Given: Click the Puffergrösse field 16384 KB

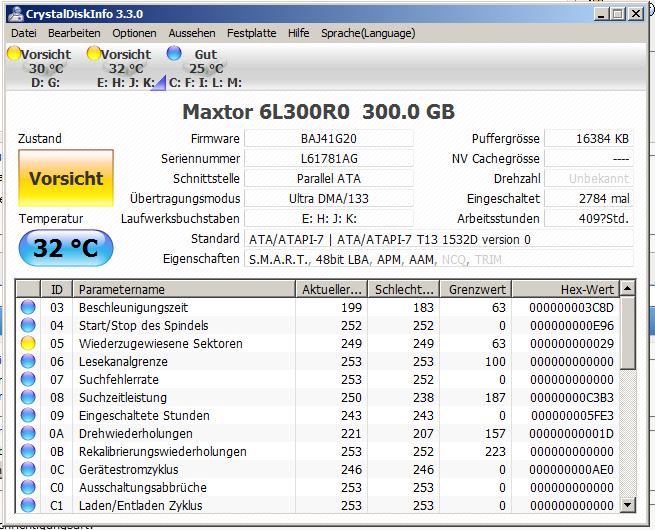Looking at the screenshot, I should point(589,138).
